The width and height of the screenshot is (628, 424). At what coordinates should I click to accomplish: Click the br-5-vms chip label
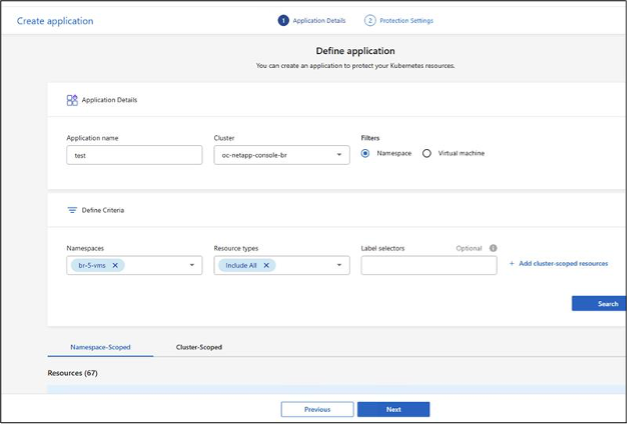tap(92, 265)
